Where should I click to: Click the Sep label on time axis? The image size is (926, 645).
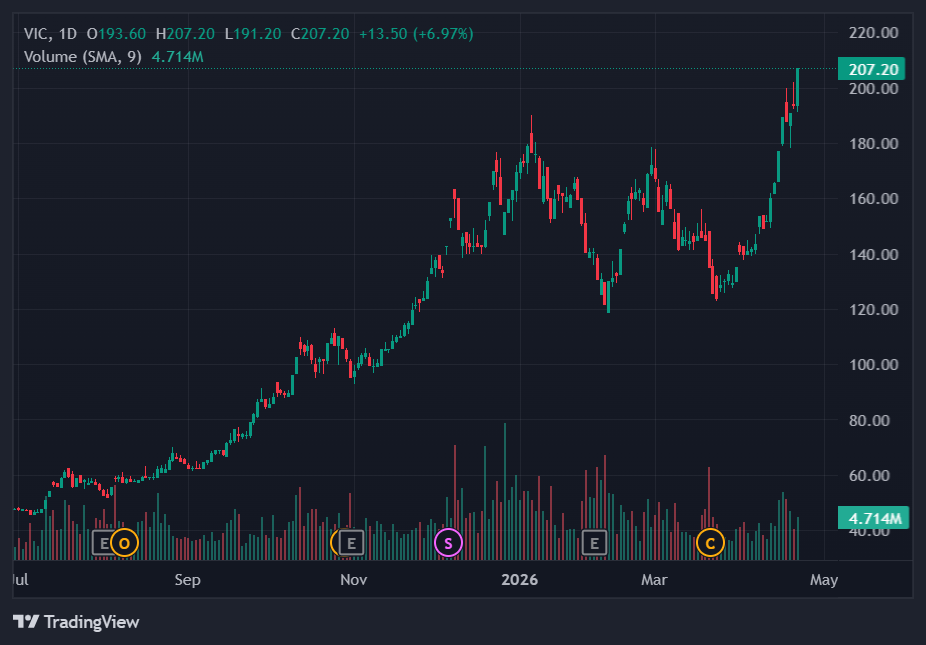[x=187, y=580]
